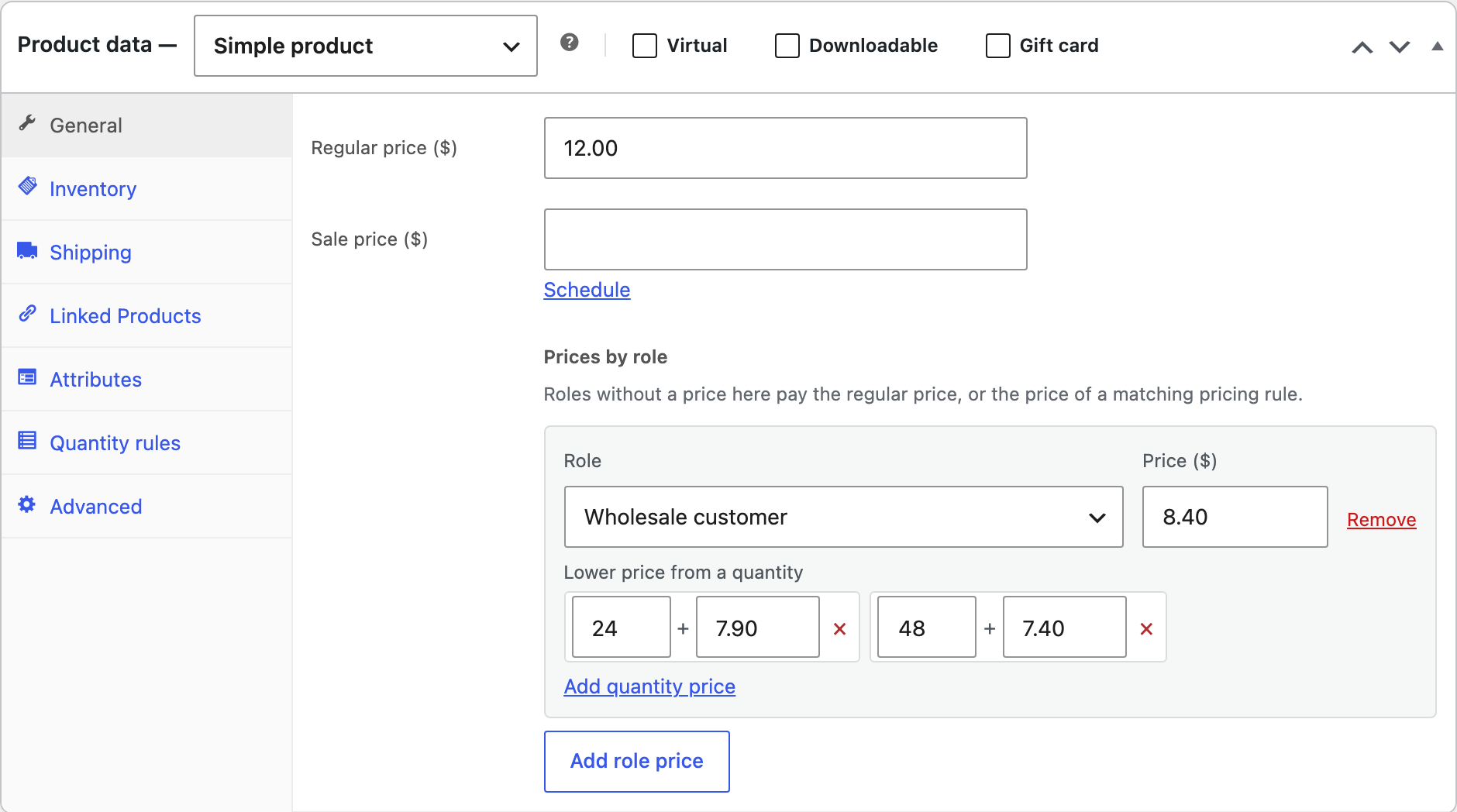
Task: Click the Shipping truck icon
Action: [x=28, y=250]
